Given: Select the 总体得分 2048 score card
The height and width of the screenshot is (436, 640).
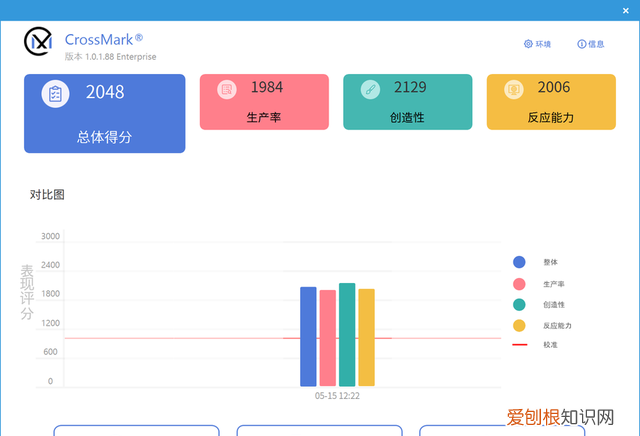Looking at the screenshot, I should (x=104, y=113).
